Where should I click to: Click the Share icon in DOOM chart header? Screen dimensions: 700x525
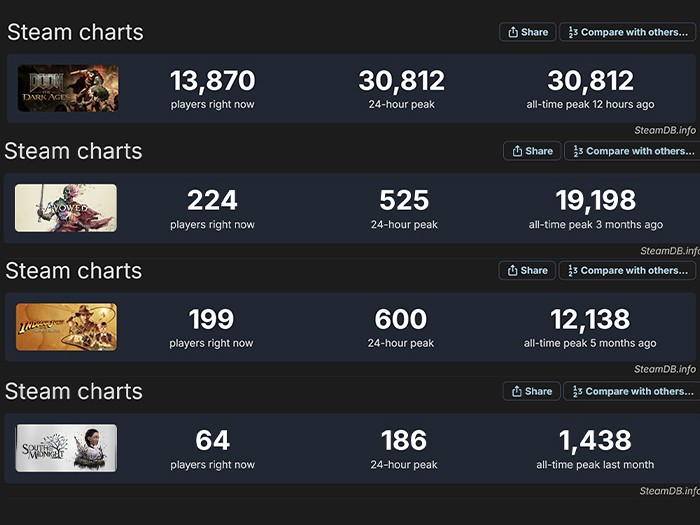click(513, 32)
